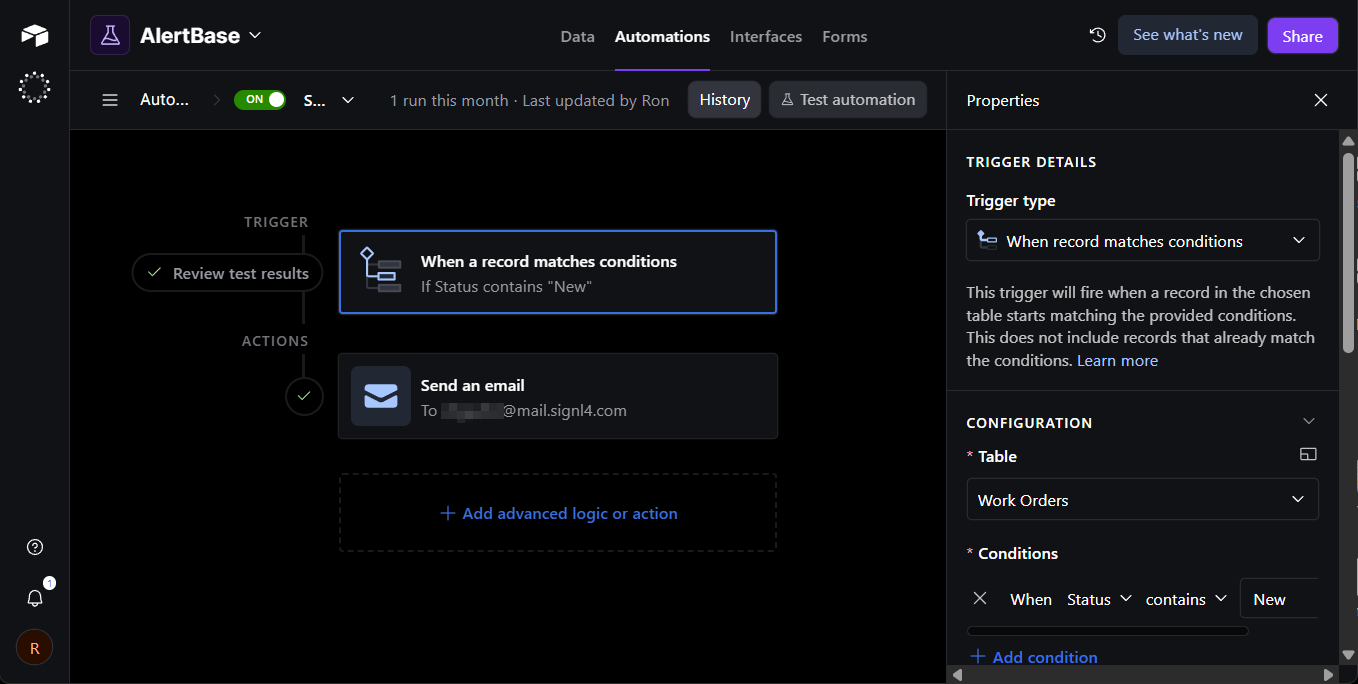This screenshot has height=684, width=1358.
Task: Click the truncated Auto... breadcrumb text
Action: (164, 100)
